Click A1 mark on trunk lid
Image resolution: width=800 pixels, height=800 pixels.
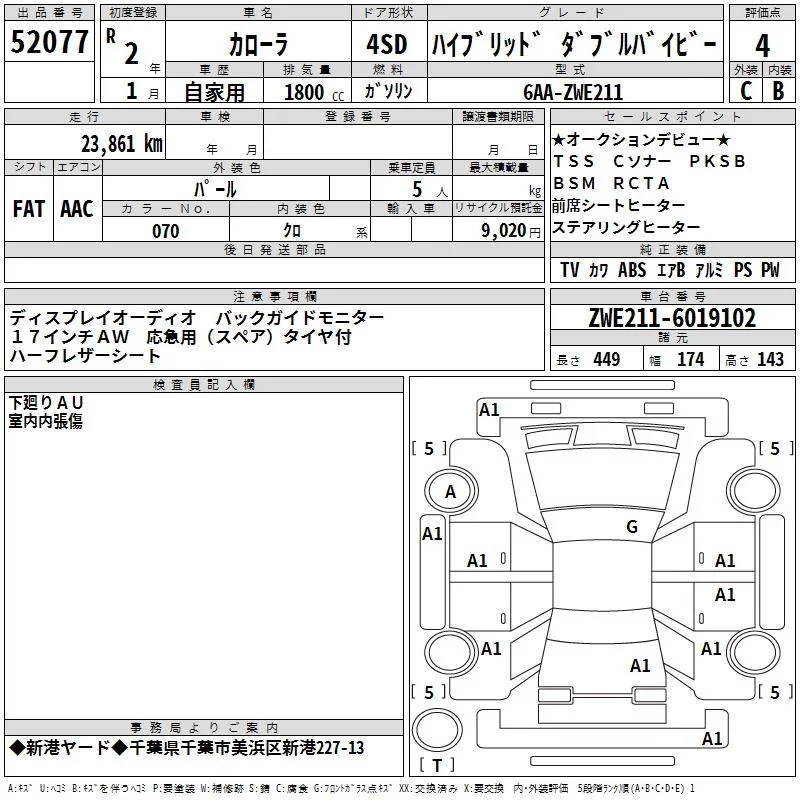tap(640, 666)
